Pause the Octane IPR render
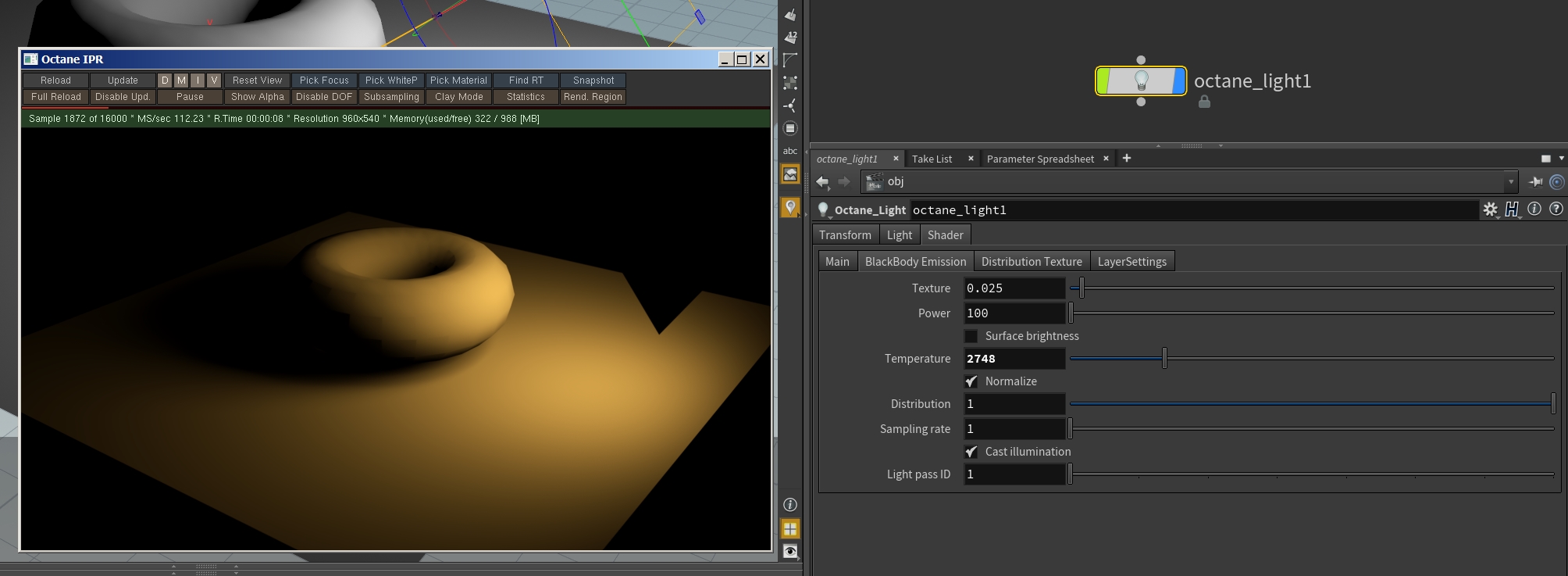The height and width of the screenshot is (576, 1568). point(190,97)
